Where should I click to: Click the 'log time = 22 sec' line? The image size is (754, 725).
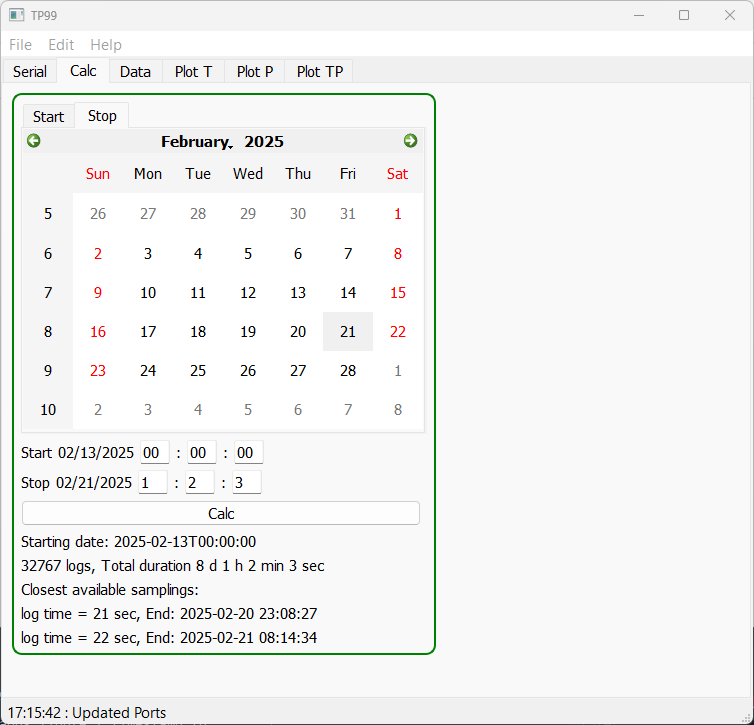tap(169, 638)
